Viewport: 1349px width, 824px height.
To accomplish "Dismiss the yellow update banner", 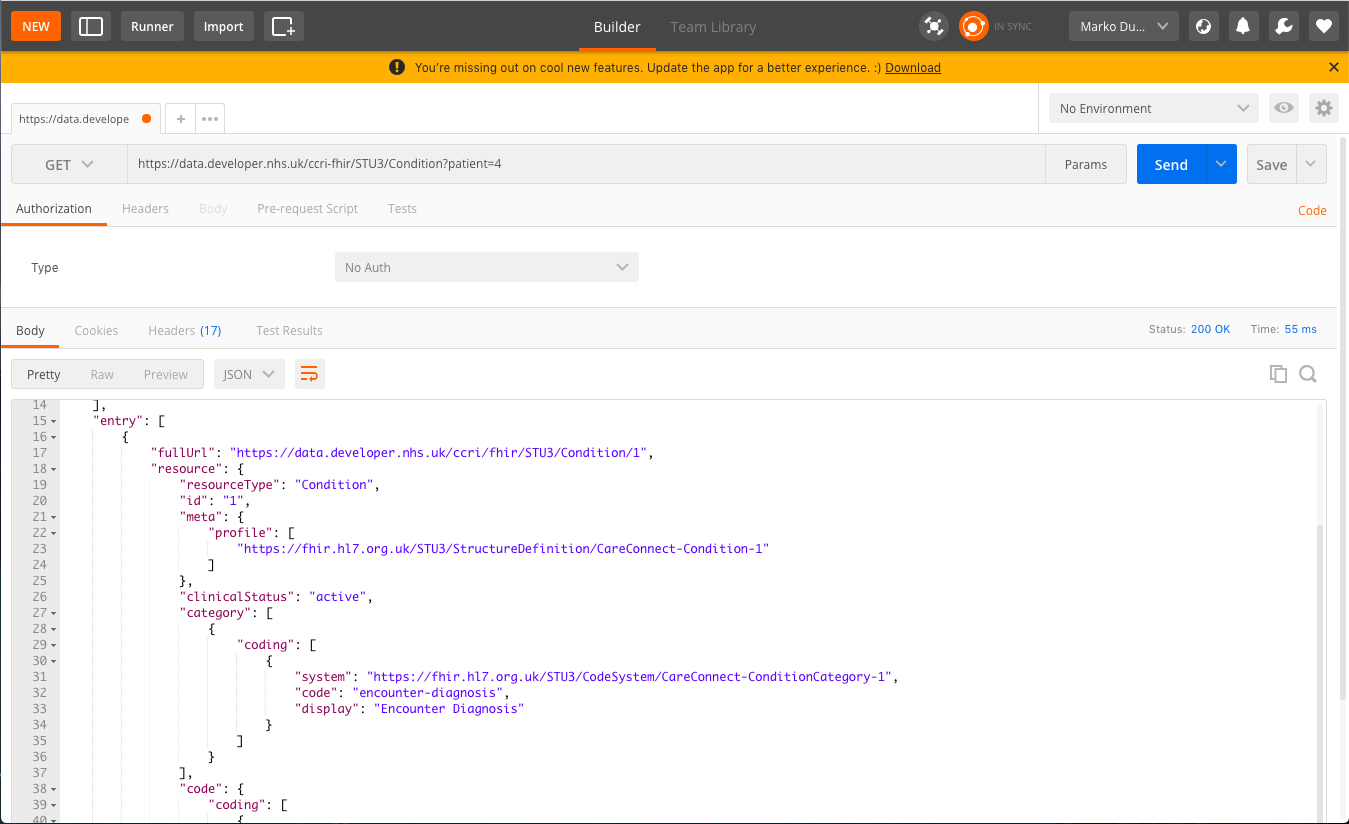I will tap(1333, 67).
